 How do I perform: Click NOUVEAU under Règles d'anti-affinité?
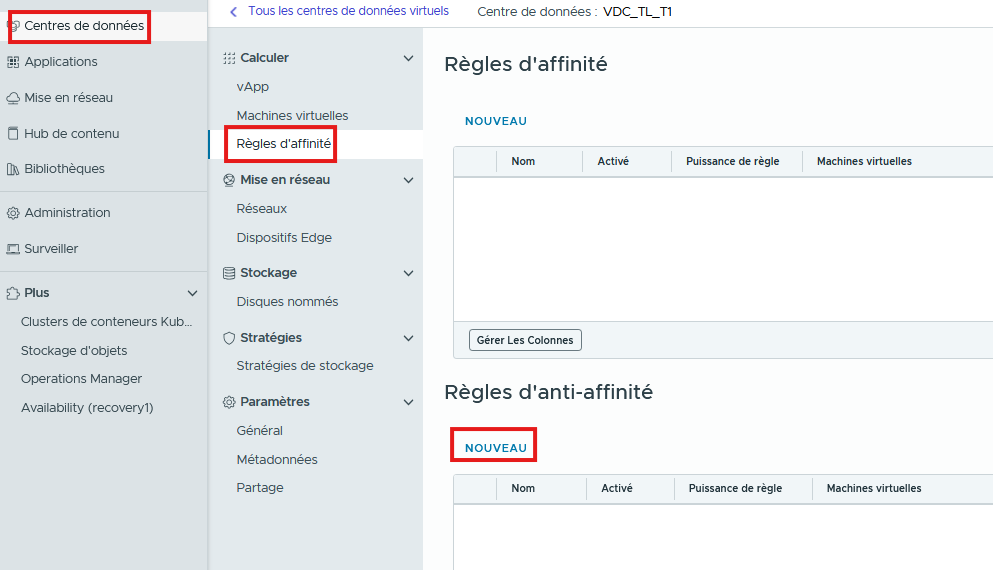tap(496, 448)
